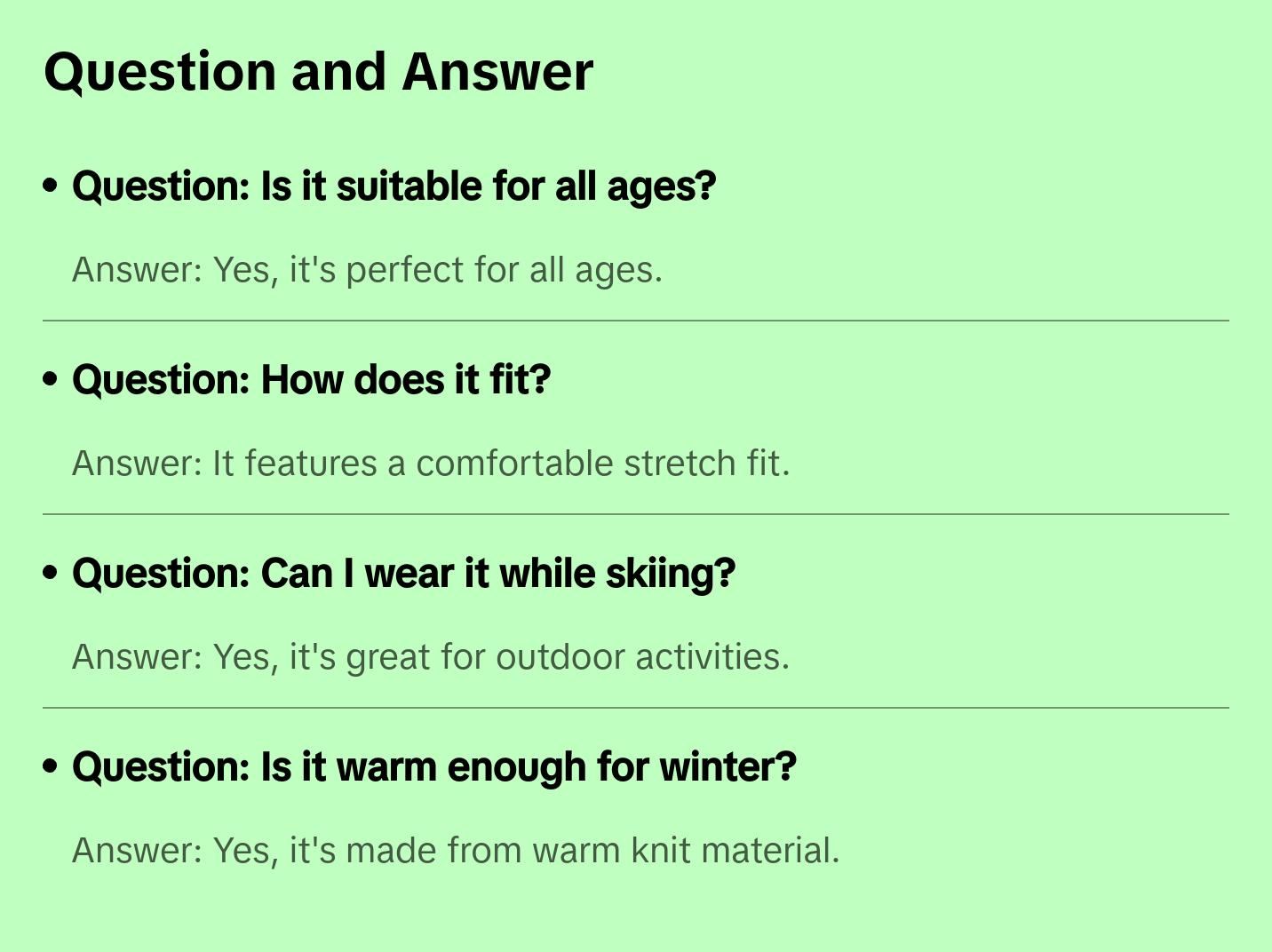Click the bullet next to the skiing question
The image size is (1272, 952).
click(51, 574)
